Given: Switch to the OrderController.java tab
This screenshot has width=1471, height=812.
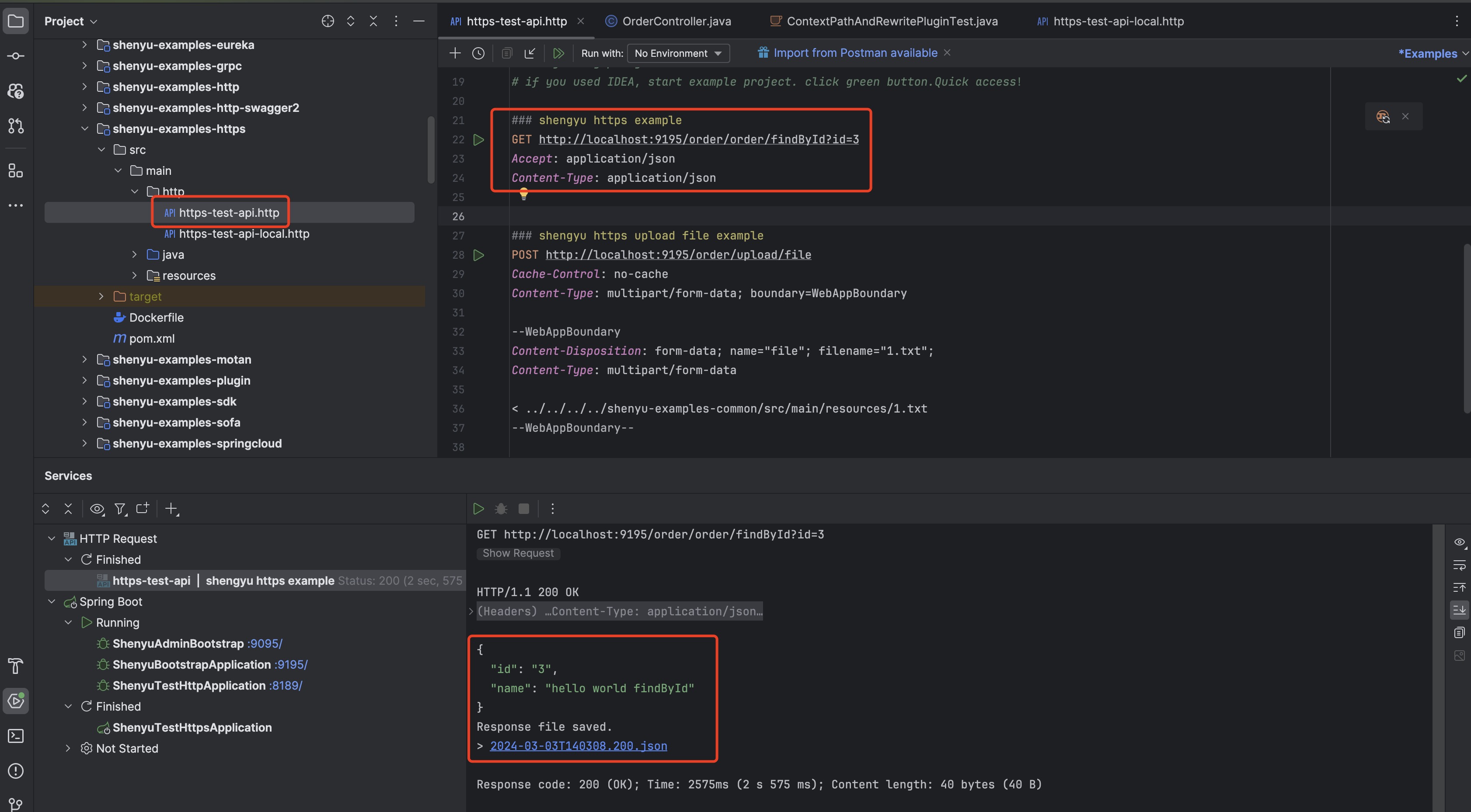Looking at the screenshot, I should pyautogui.click(x=676, y=21).
